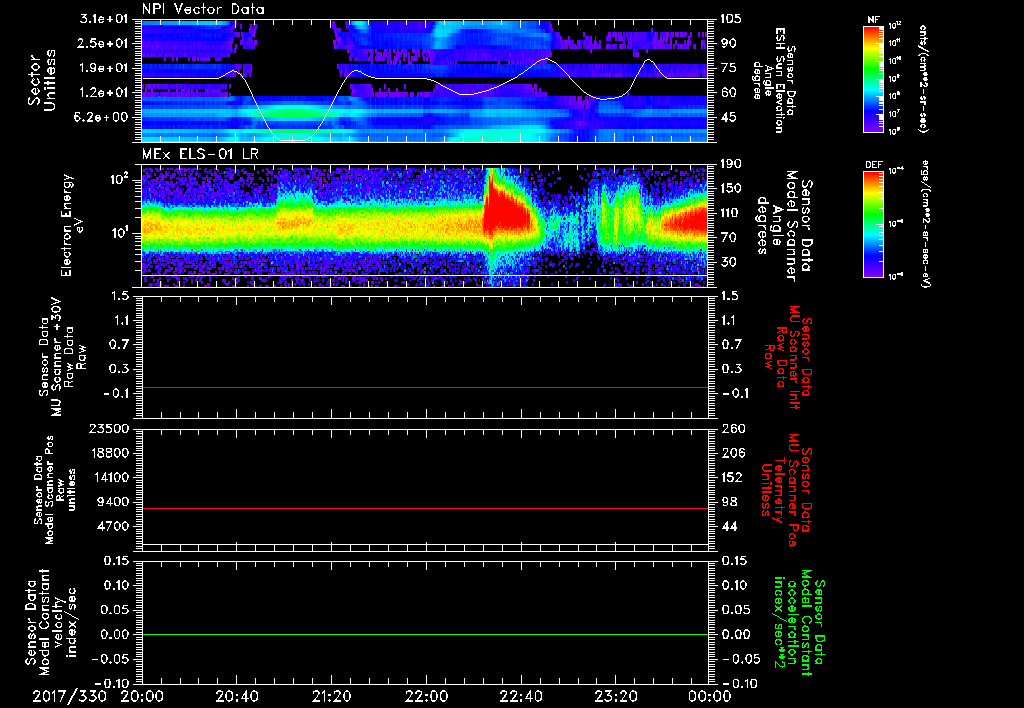1024x708 pixels.
Task: Click the 98 telemetry axis value
Action: (728, 502)
